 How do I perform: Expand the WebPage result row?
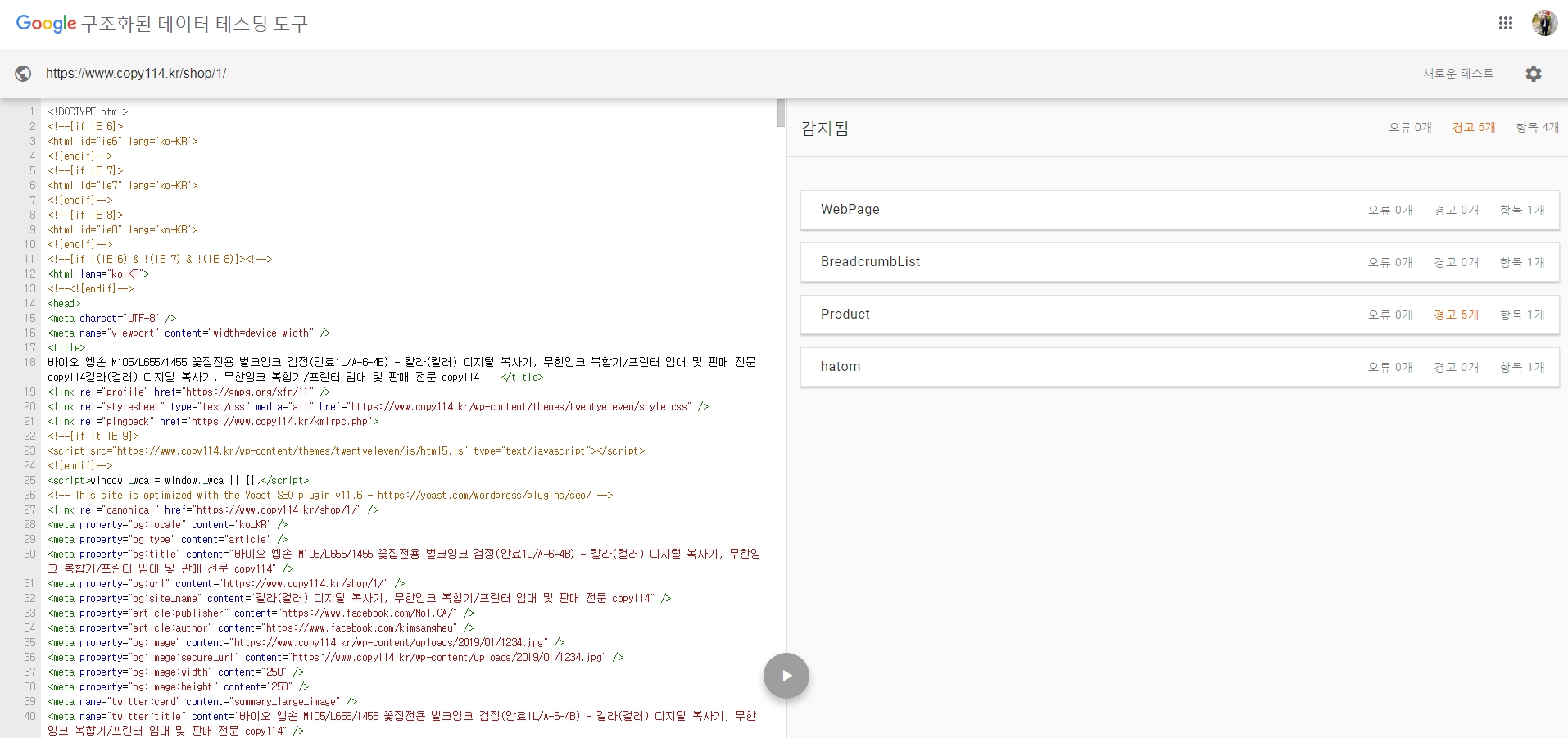coord(1180,210)
